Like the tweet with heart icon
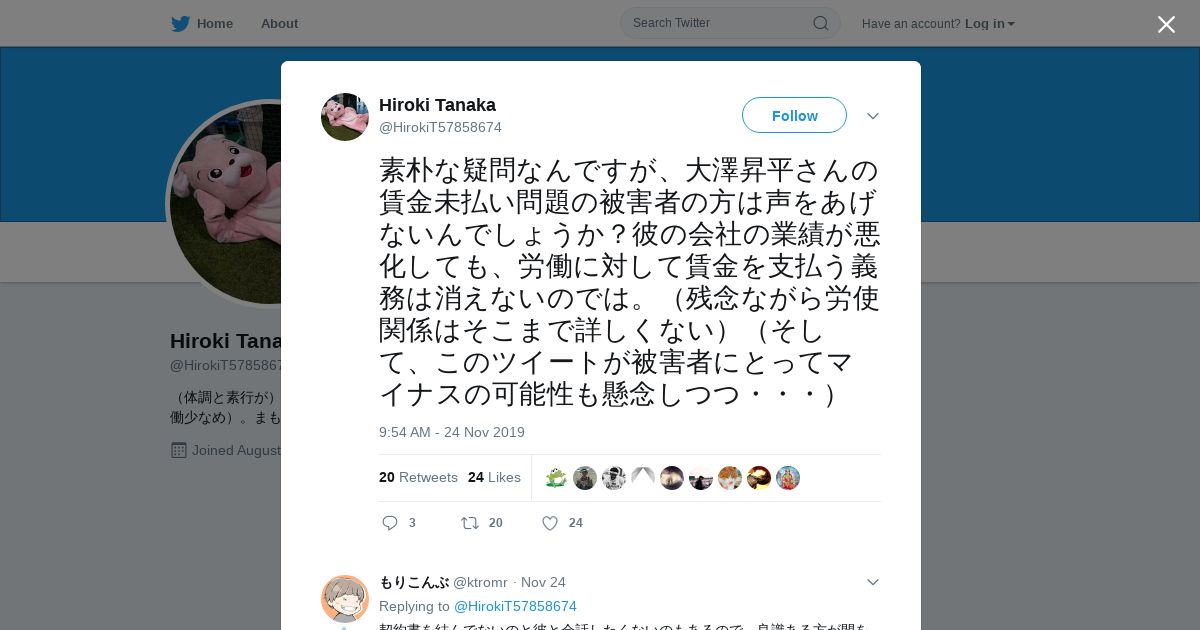 (x=550, y=523)
